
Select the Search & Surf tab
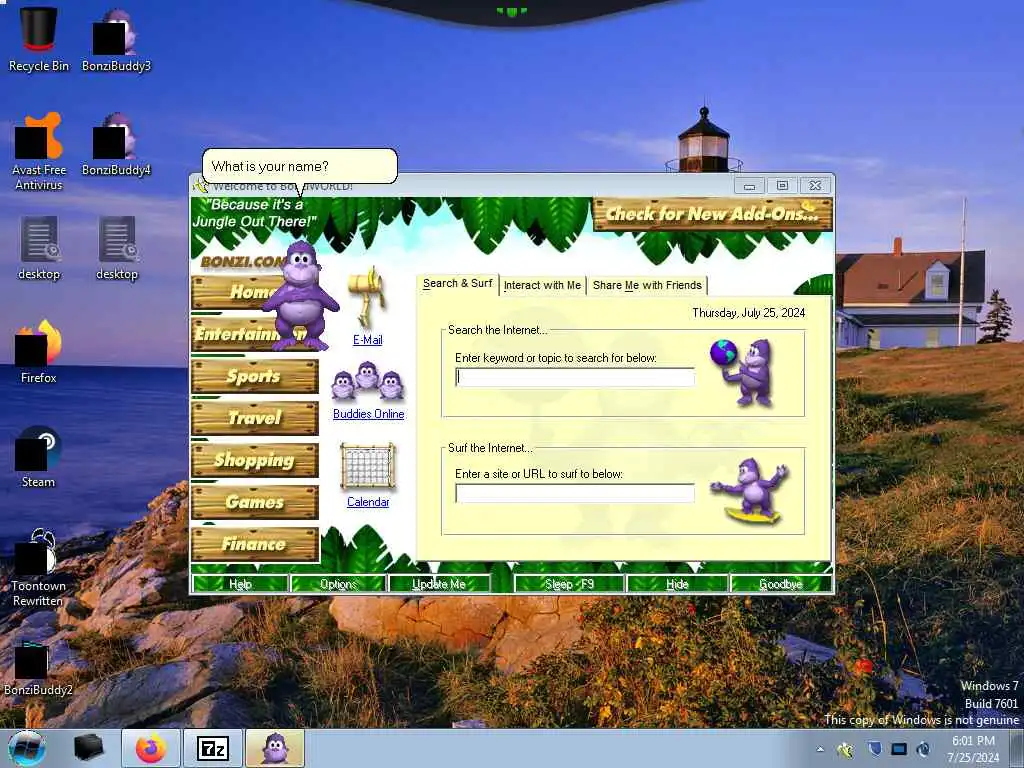coord(458,283)
